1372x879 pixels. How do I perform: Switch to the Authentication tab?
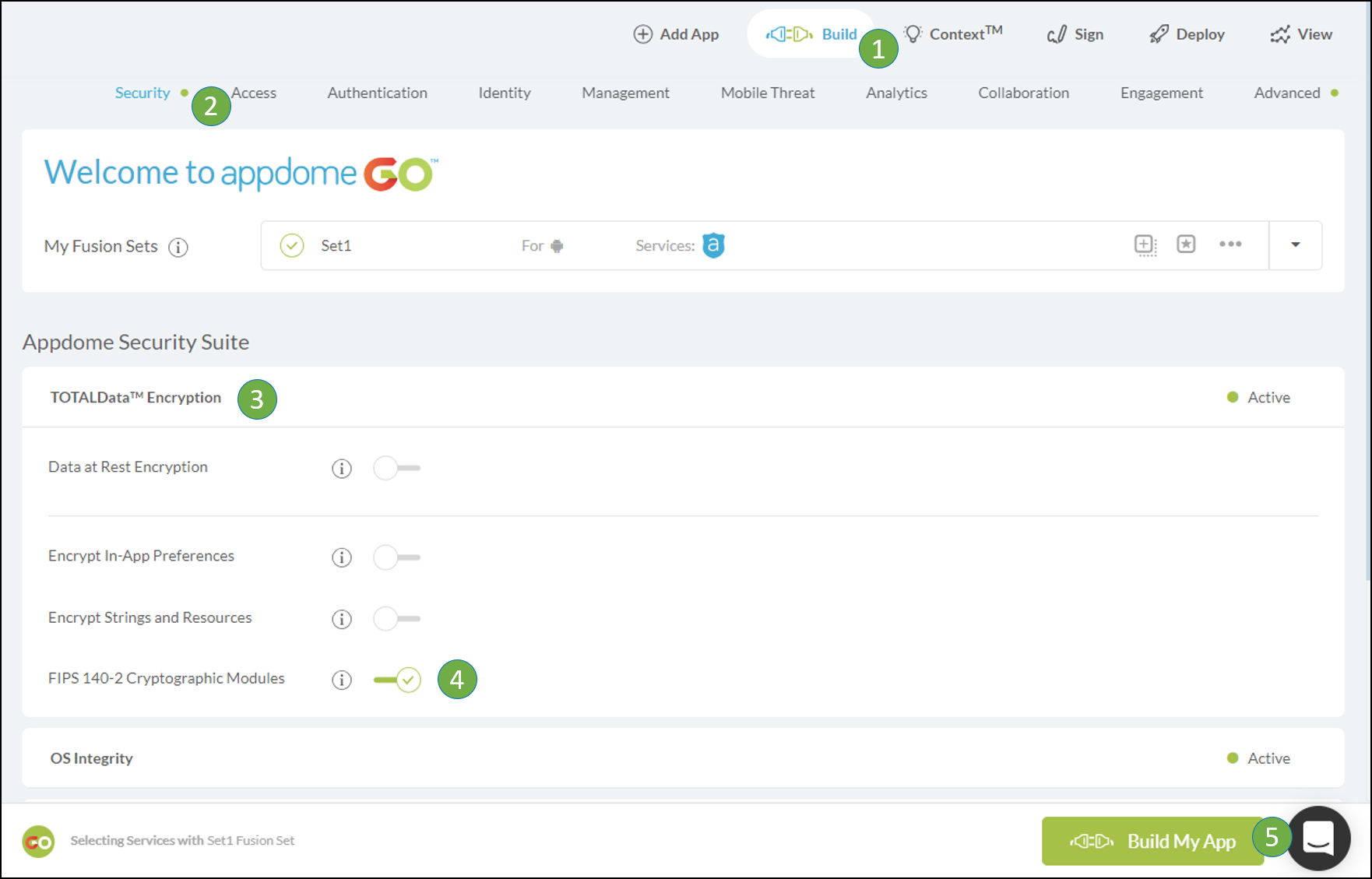[377, 93]
